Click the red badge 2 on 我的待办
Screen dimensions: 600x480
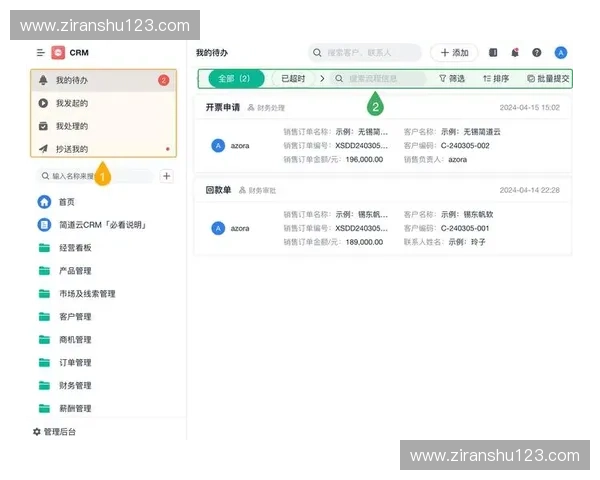pyautogui.click(x=164, y=80)
